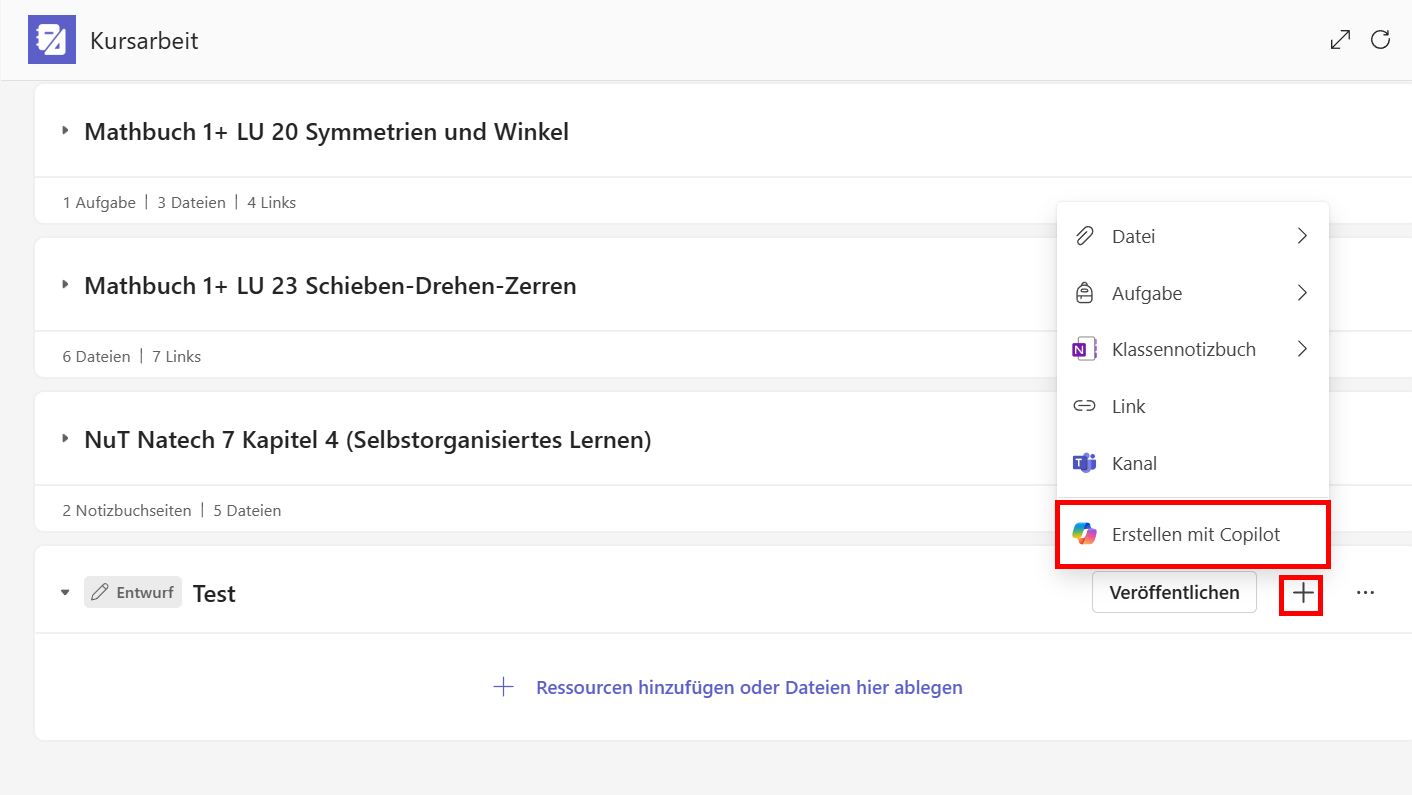This screenshot has width=1412, height=795.
Task: Expand NuT Natech 7 Kapitel 4 module
Action: [66, 439]
